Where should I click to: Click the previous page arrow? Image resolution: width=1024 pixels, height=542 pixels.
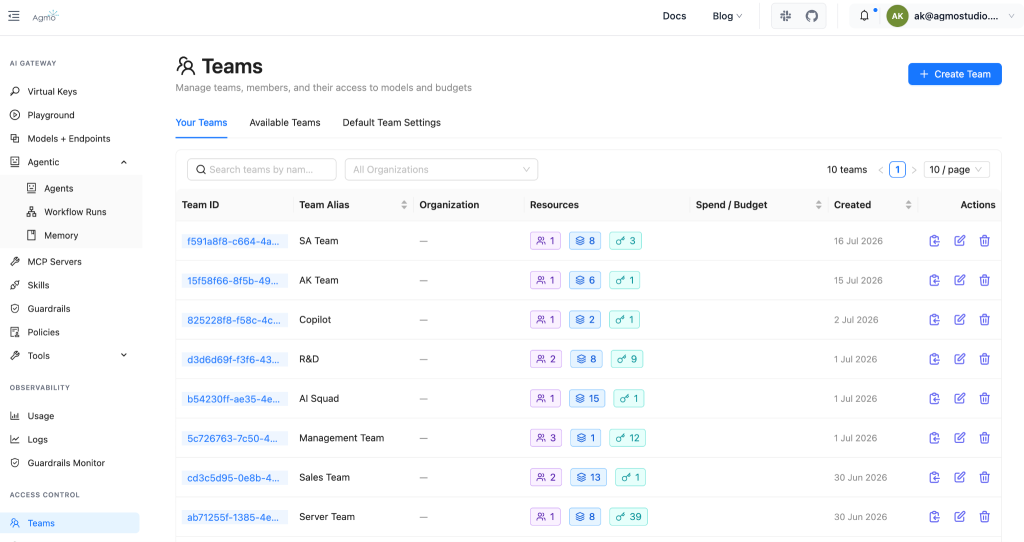pyautogui.click(x=880, y=170)
